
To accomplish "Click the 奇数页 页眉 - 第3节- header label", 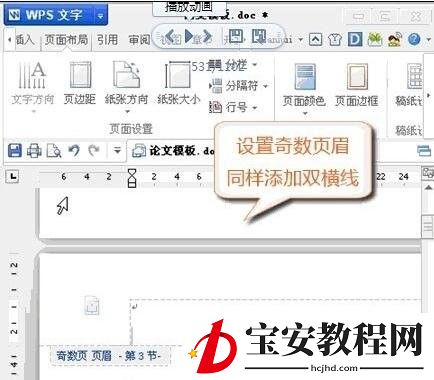I will pos(109,356).
